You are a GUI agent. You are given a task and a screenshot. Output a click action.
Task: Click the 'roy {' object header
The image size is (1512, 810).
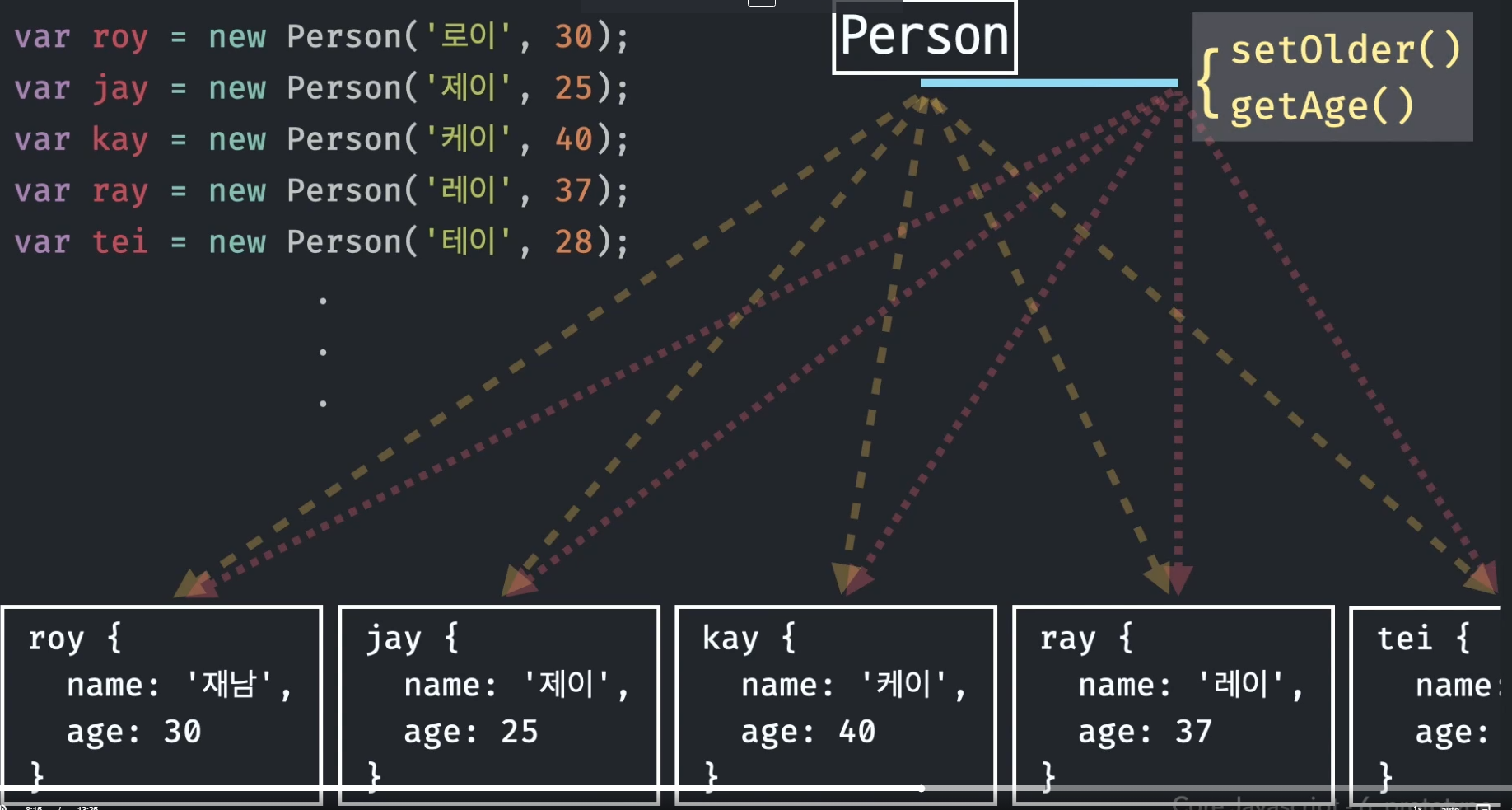coord(75,639)
